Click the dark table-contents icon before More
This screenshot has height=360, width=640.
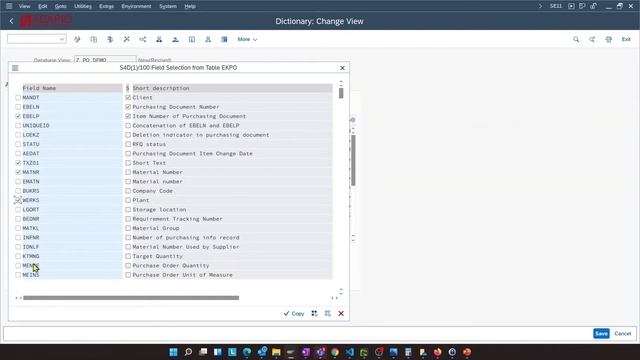click(224, 39)
